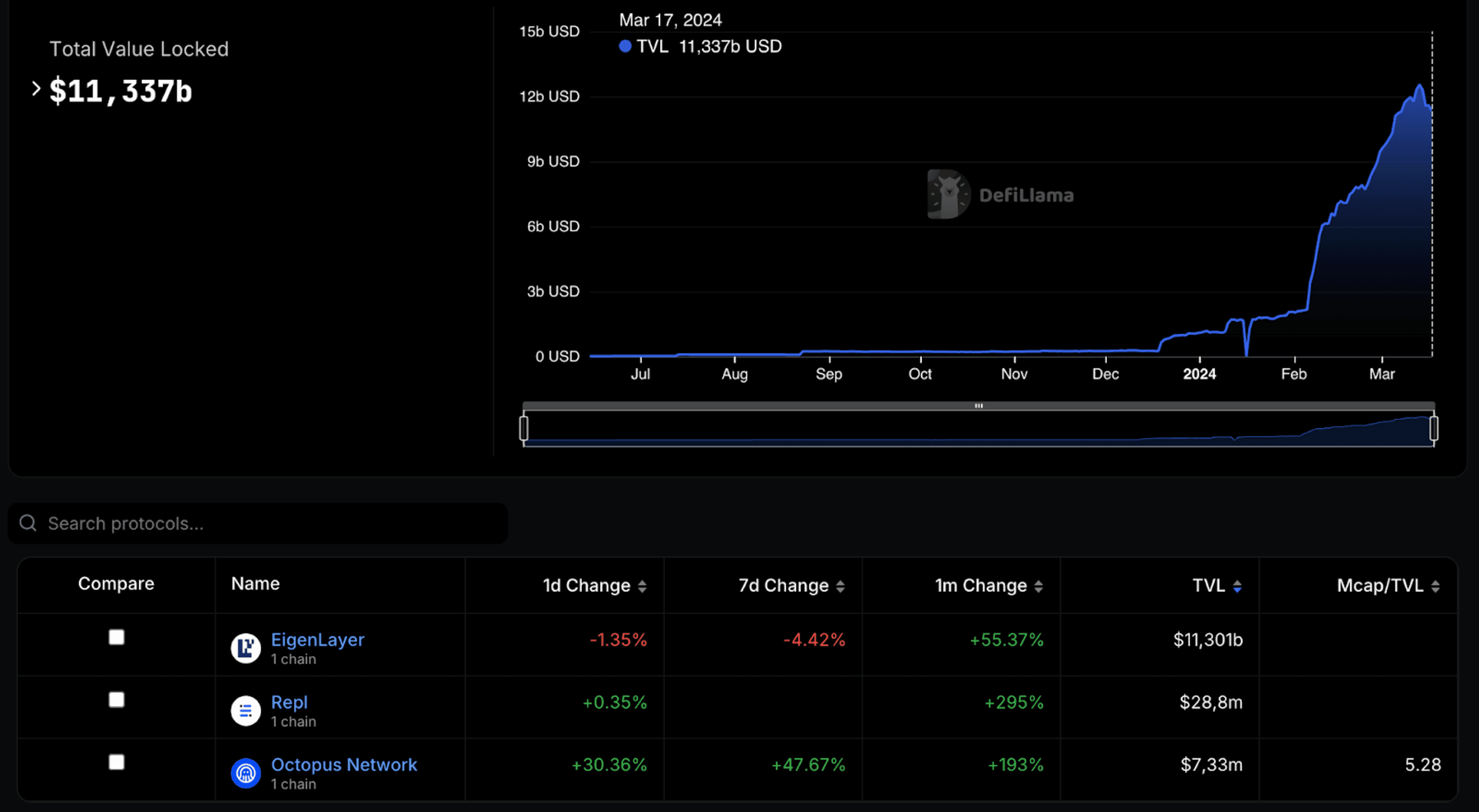This screenshot has height=812, width=1479.
Task: Sort table by Mcap/TVL column
Action: click(x=1388, y=586)
